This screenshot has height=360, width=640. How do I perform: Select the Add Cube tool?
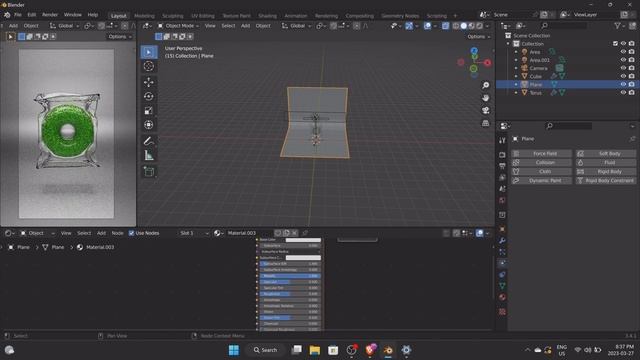(149, 171)
